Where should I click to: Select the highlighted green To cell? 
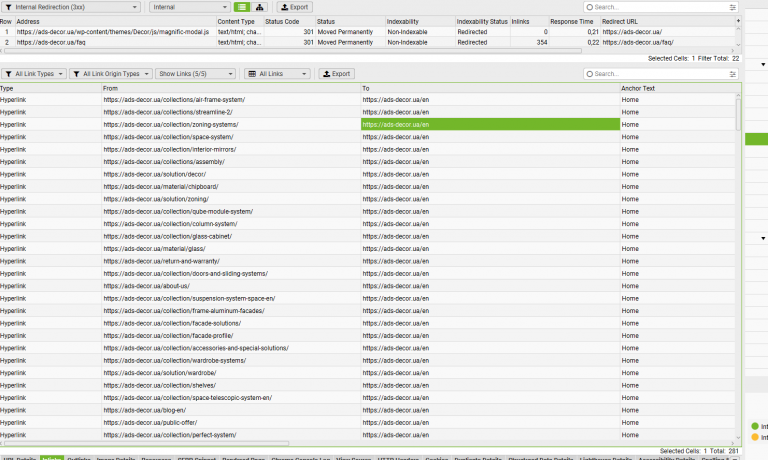[x=490, y=124]
